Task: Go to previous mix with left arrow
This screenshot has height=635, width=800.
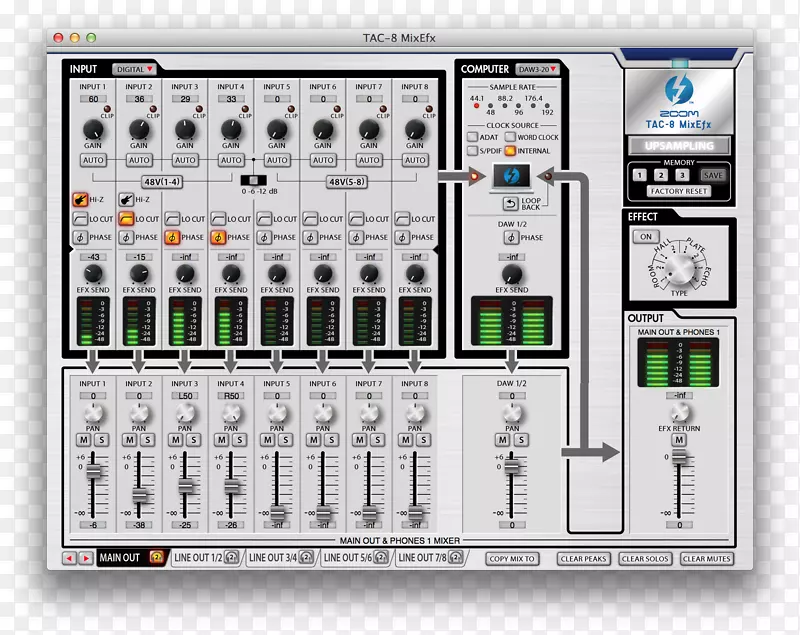Action: [70, 558]
